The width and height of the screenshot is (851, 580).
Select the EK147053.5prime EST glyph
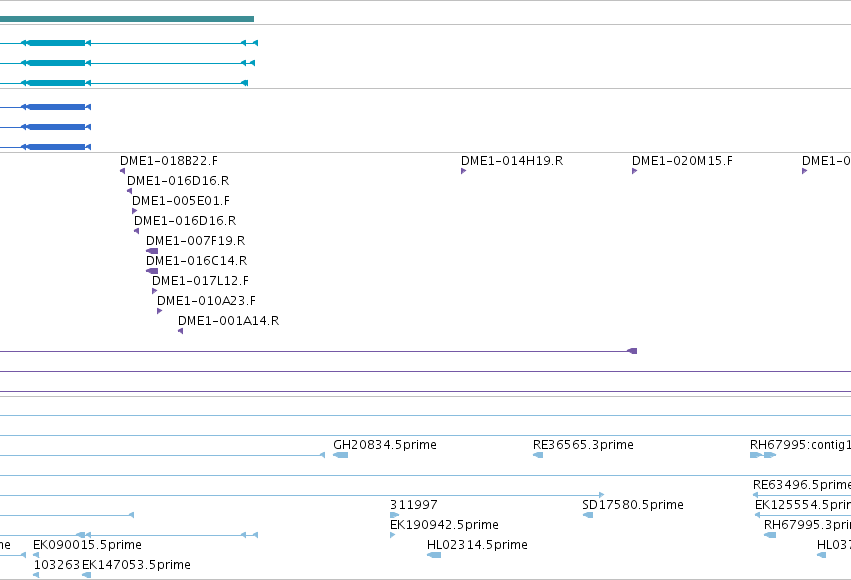(86, 575)
